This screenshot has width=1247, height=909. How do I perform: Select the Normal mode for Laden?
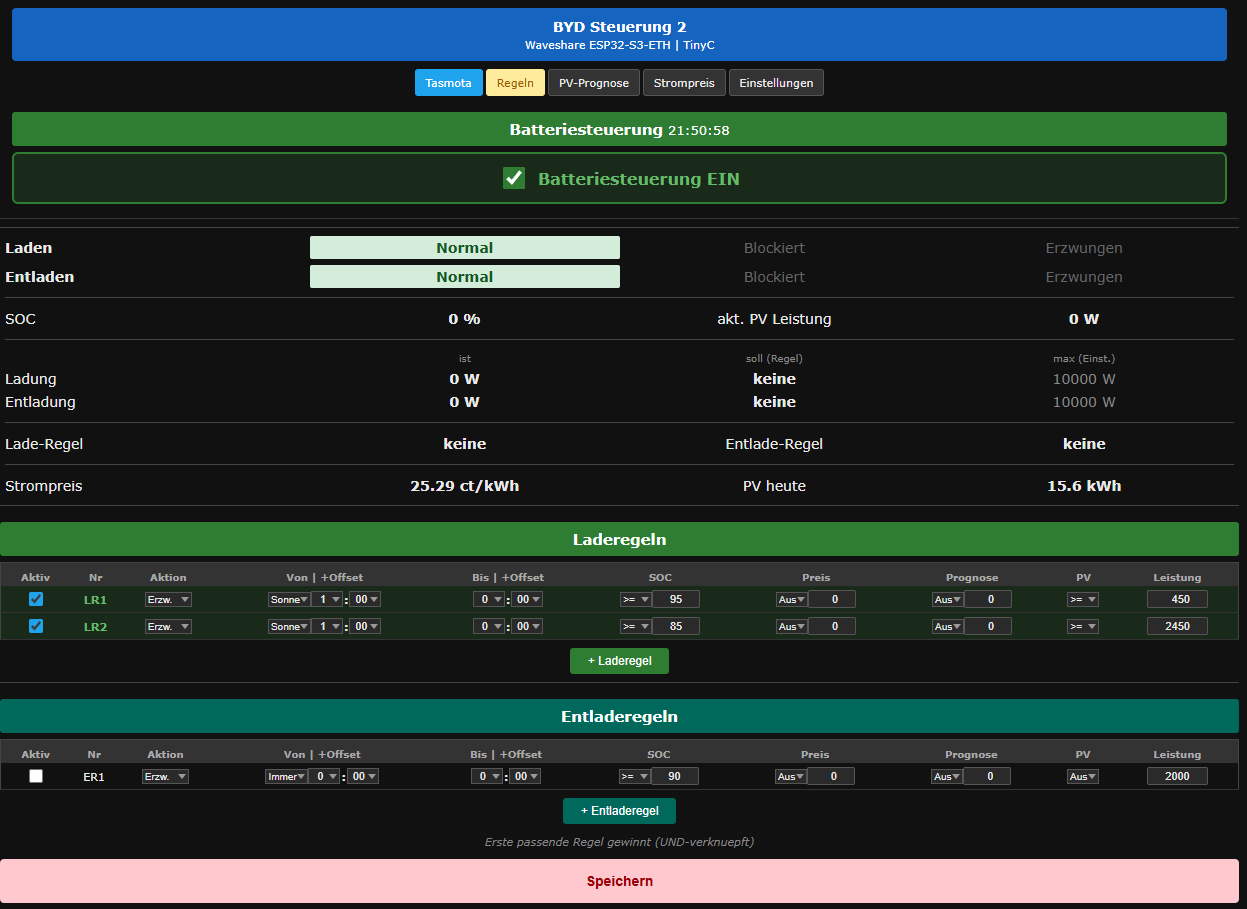click(x=464, y=248)
